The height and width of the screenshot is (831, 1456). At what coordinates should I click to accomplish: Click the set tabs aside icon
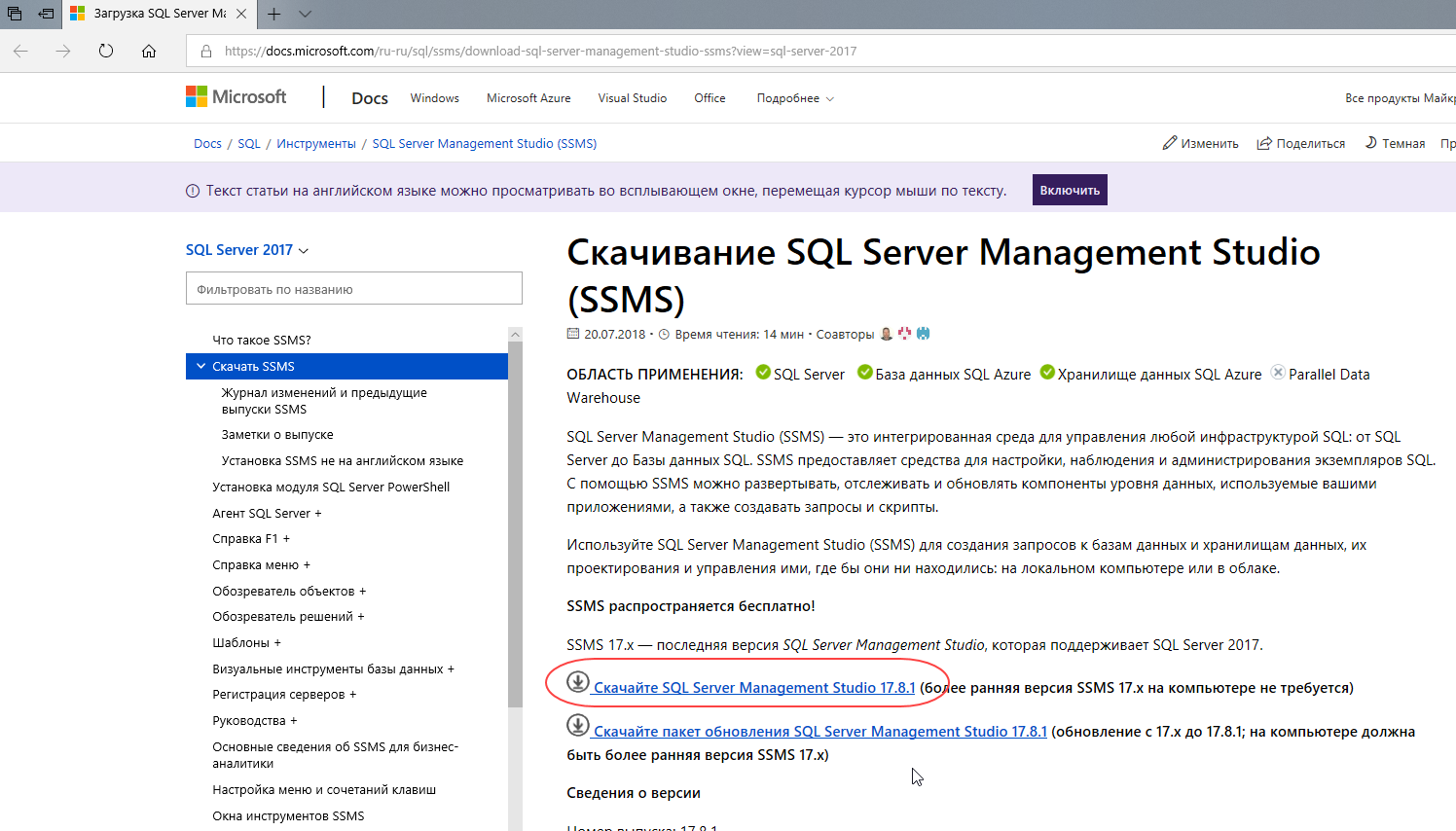coord(46,14)
